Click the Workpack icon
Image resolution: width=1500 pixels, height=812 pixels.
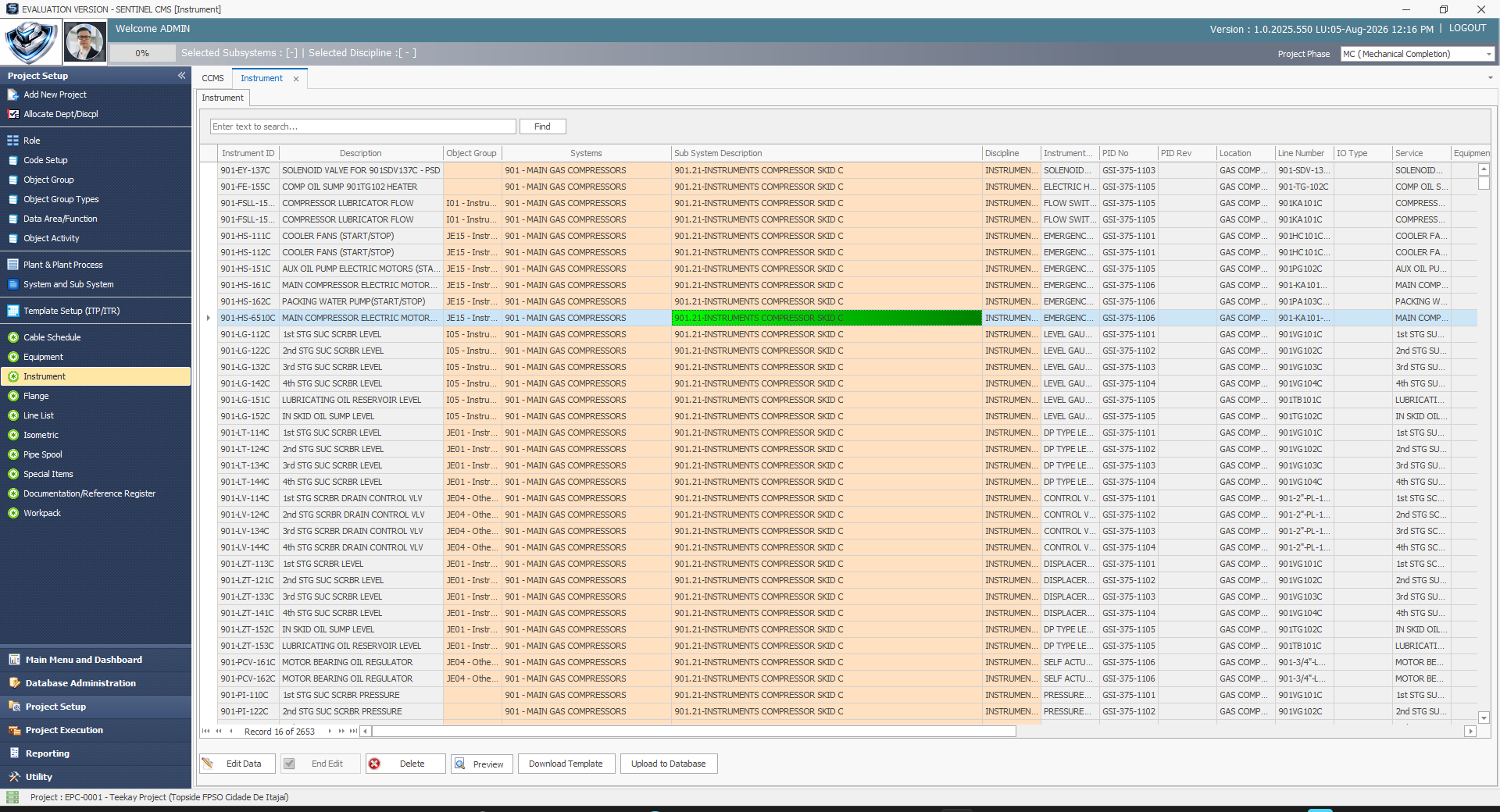(13, 513)
